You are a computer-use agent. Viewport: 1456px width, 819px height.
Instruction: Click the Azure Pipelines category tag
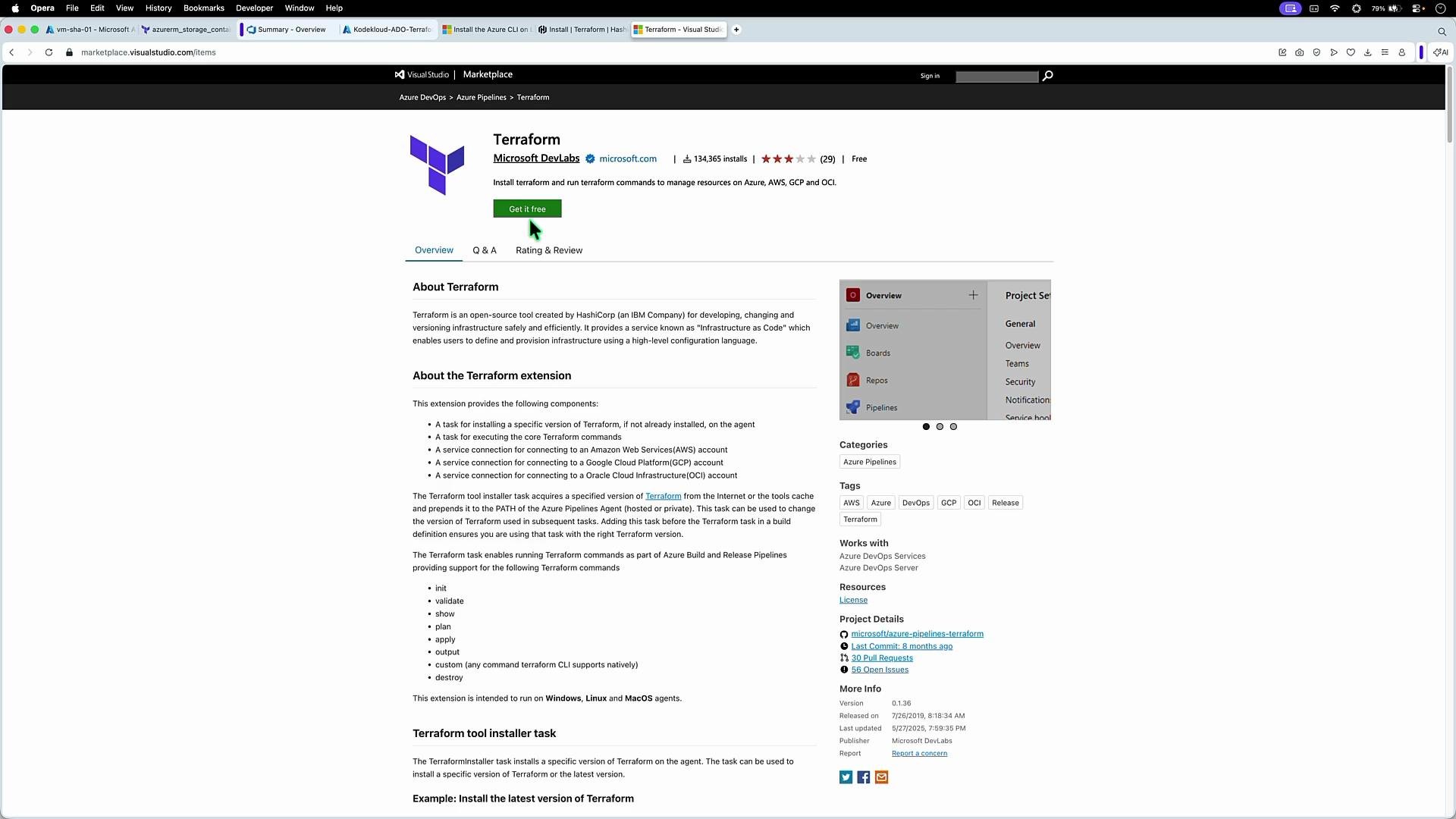pos(870,462)
